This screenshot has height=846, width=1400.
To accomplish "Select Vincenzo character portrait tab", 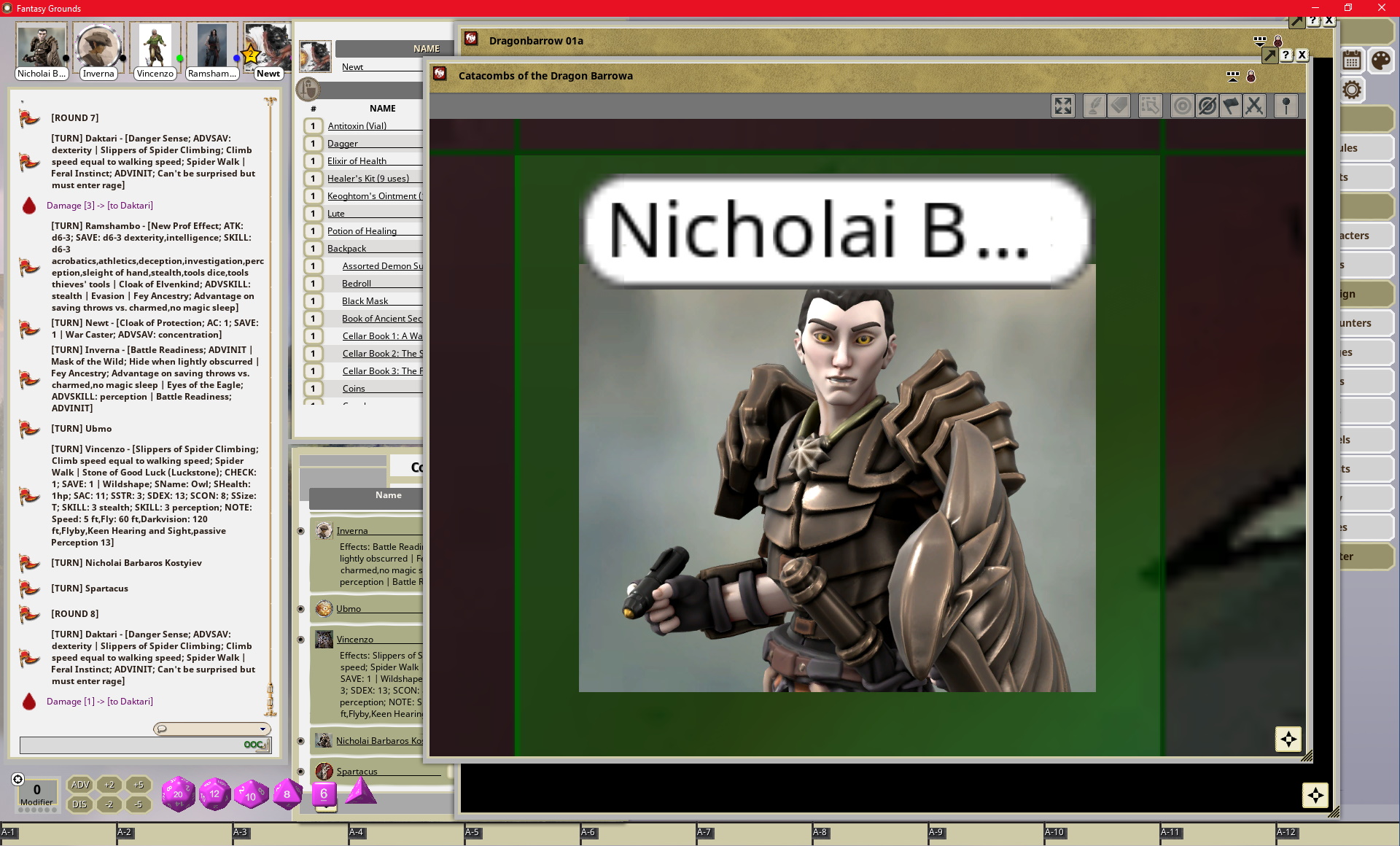I will pyautogui.click(x=155, y=50).
